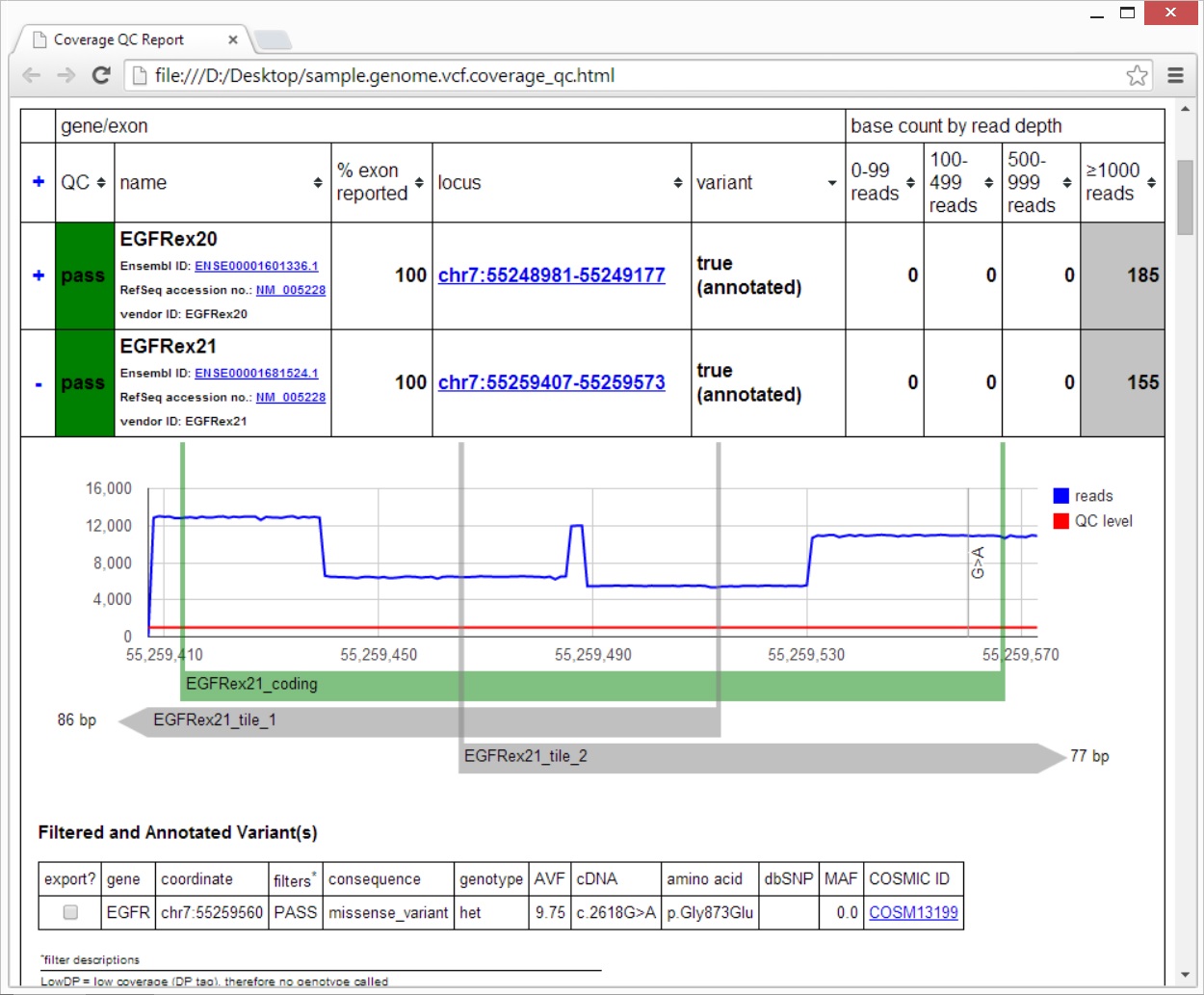Viewport: 1204px width, 995px height.
Task: Check the export checkbox for the EGFR variant
Action: (68, 912)
